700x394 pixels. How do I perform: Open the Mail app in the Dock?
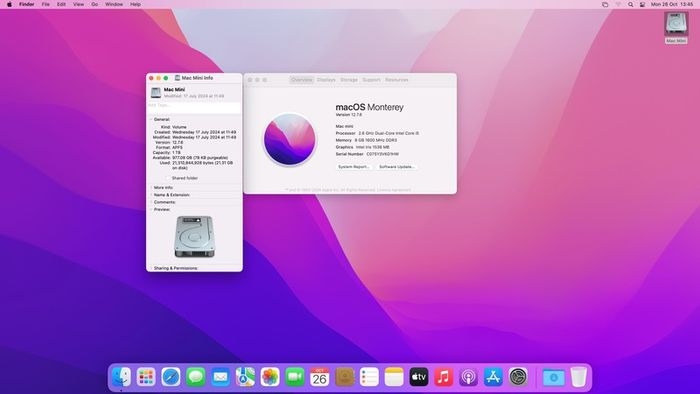pyautogui.click(x=221, y=377)
